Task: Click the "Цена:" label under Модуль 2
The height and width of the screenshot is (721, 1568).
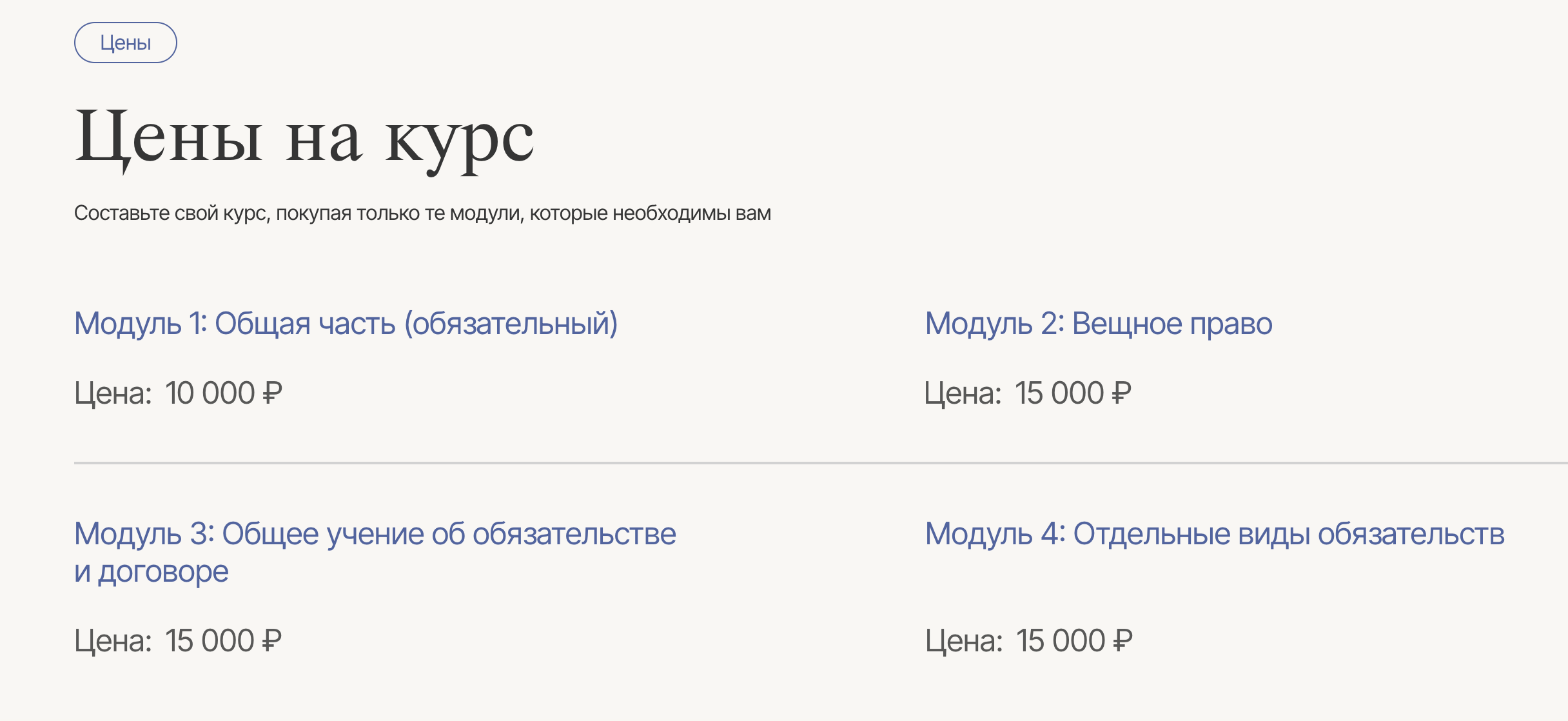Action: click(963, 393)
